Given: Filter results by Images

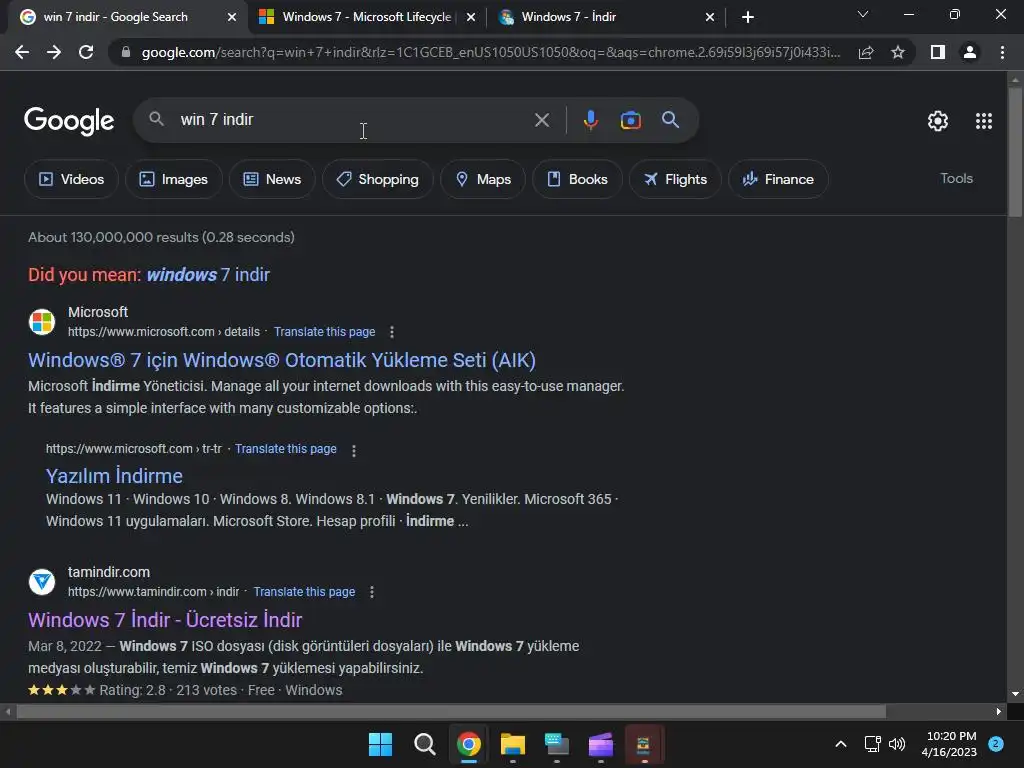Looking at the screenshot, I should coord(174,179).
